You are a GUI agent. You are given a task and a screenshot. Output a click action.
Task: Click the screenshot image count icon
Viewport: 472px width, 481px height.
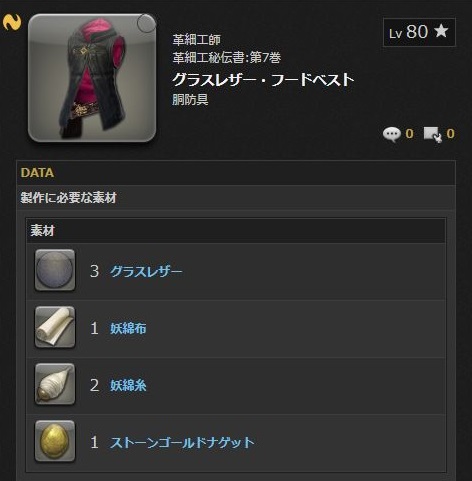pos(433,134)
